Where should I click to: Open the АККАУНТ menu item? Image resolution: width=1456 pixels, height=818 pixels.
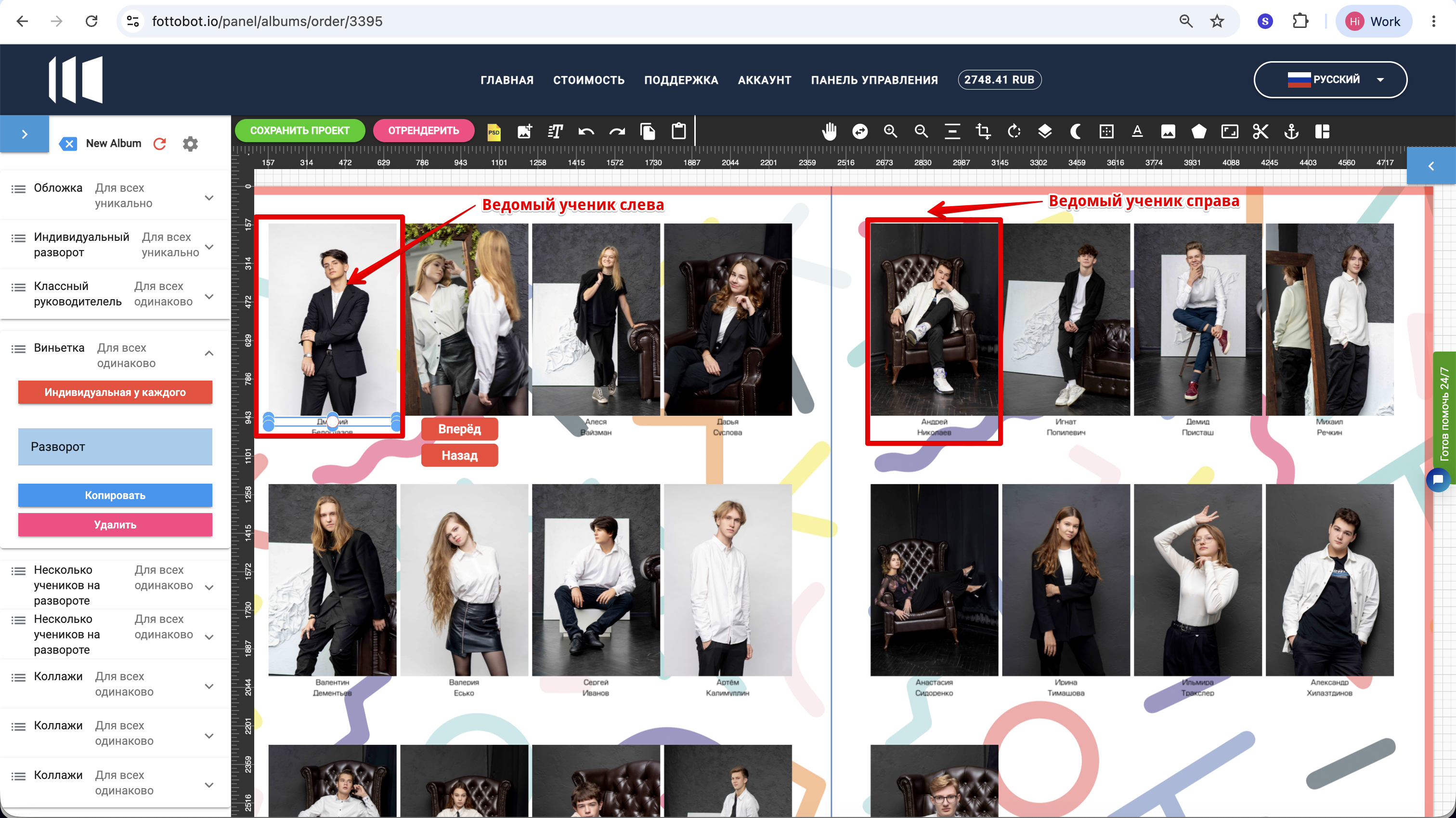point(764,80)
